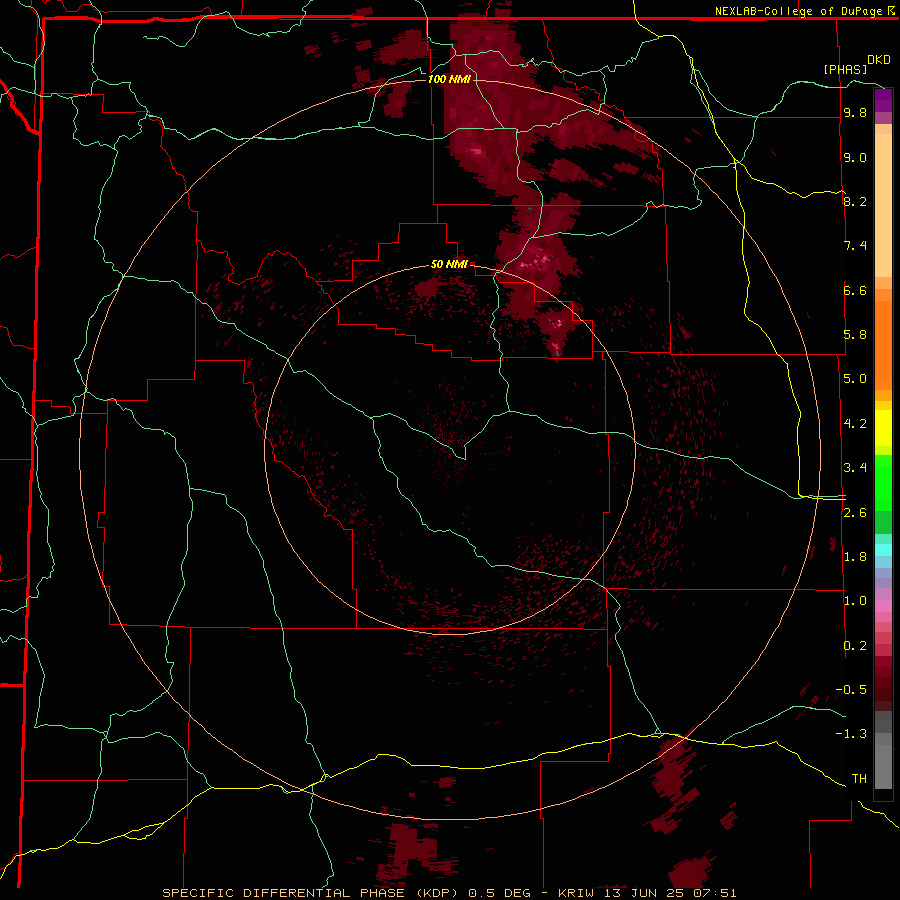This screenshot has width=900, height=900.
Task: Click the 9.0 value on color scale
Action: 855,157
